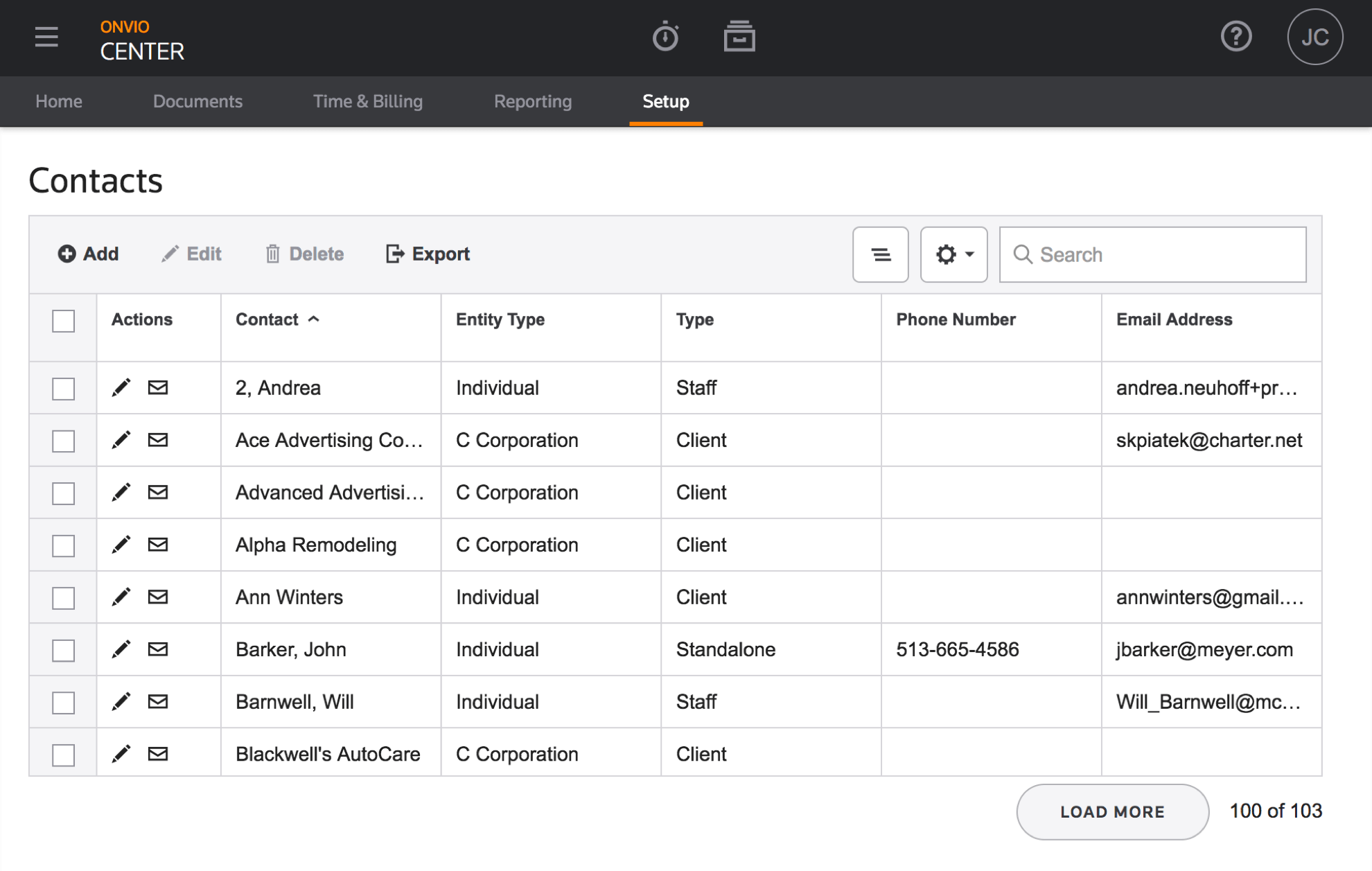Edit Barker, John with pencil icon
Image resolution: width=1372 pixels, height=871 pixels.
pyautogui.click(x=121, y=649)
